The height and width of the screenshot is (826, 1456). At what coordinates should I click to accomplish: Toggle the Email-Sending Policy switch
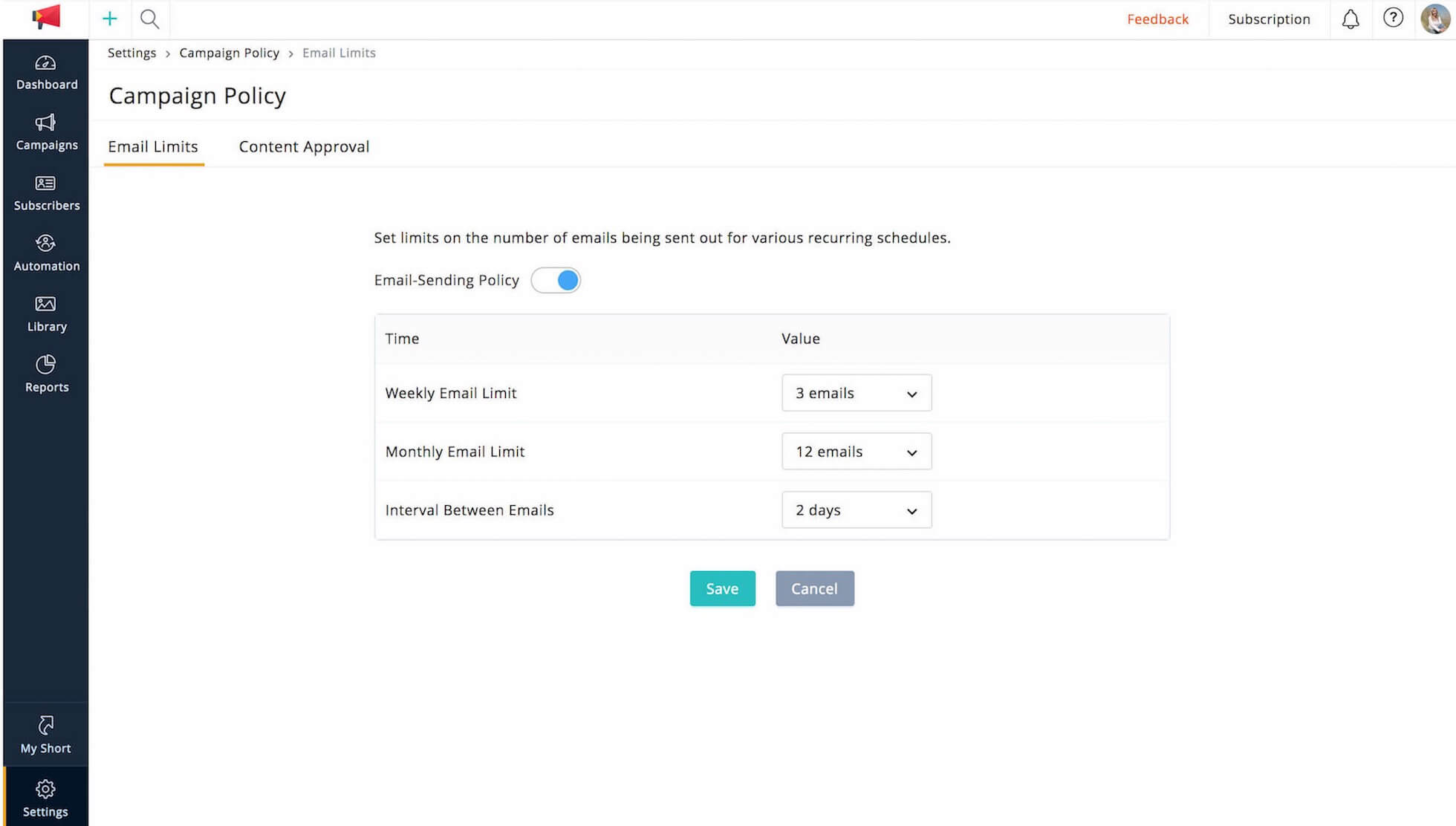[556, 280]
